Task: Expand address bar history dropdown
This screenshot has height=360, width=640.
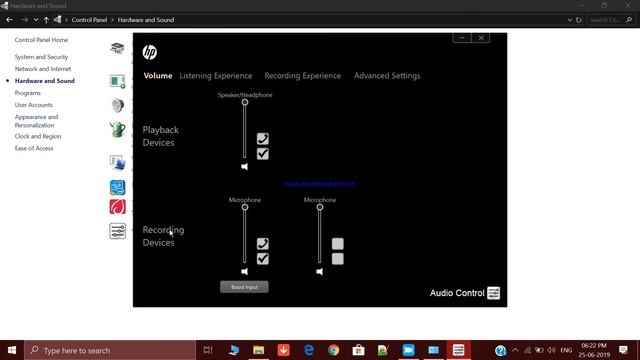Action: (569, 20)
